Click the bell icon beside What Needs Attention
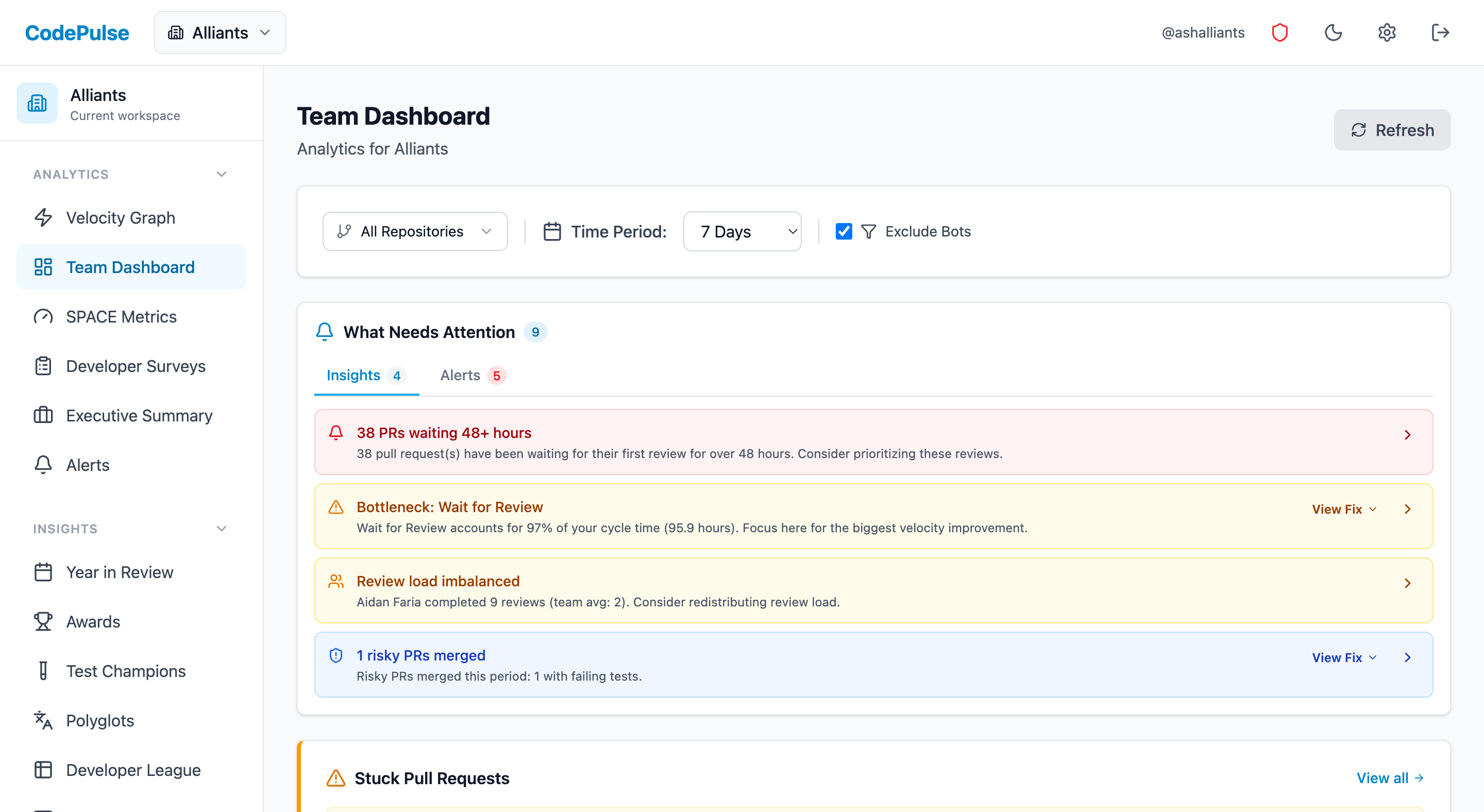This screenshot has height=812, width=1484. click(324, 332)
